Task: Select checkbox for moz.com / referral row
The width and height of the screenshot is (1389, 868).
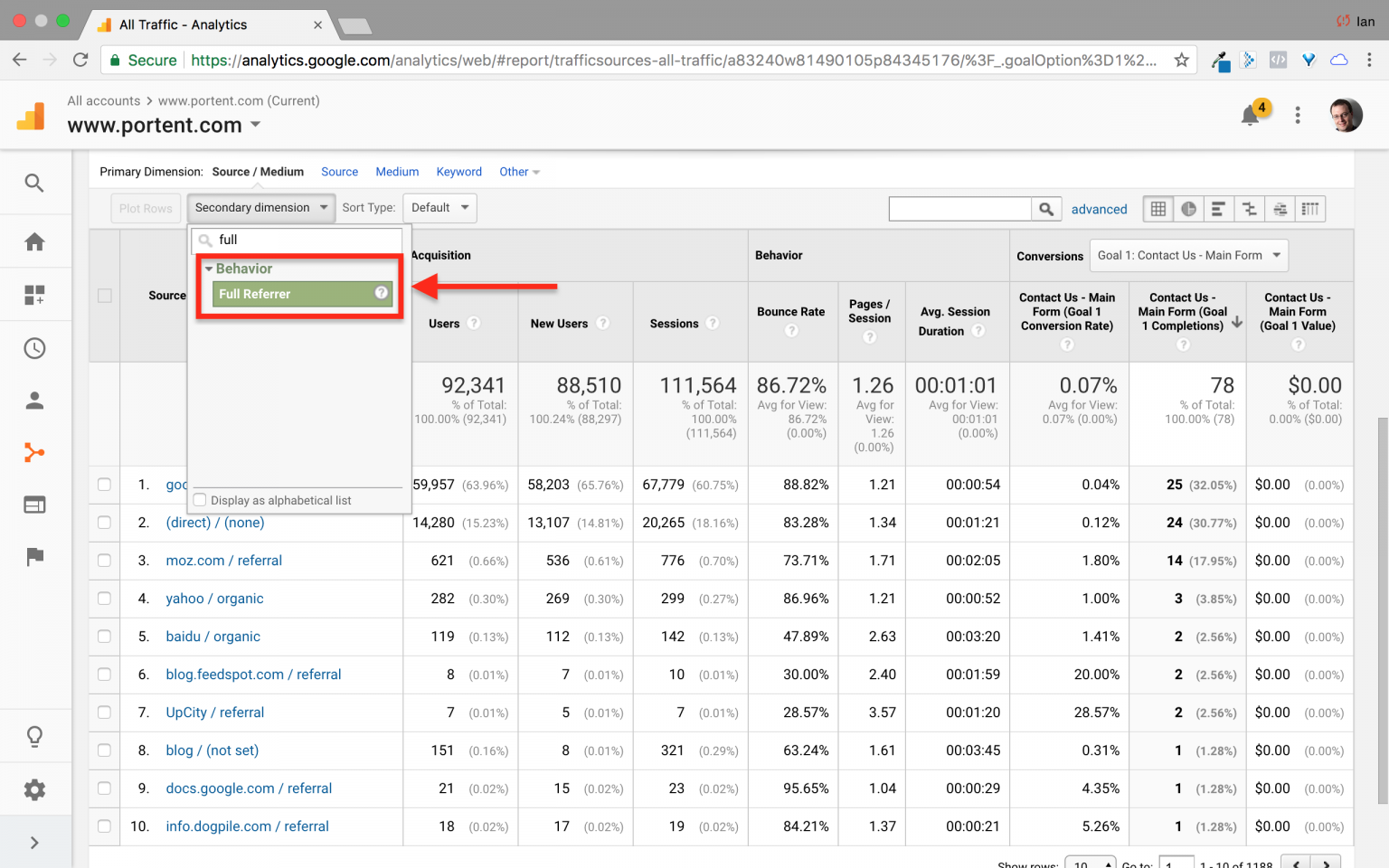Action: tap(105, 561)
